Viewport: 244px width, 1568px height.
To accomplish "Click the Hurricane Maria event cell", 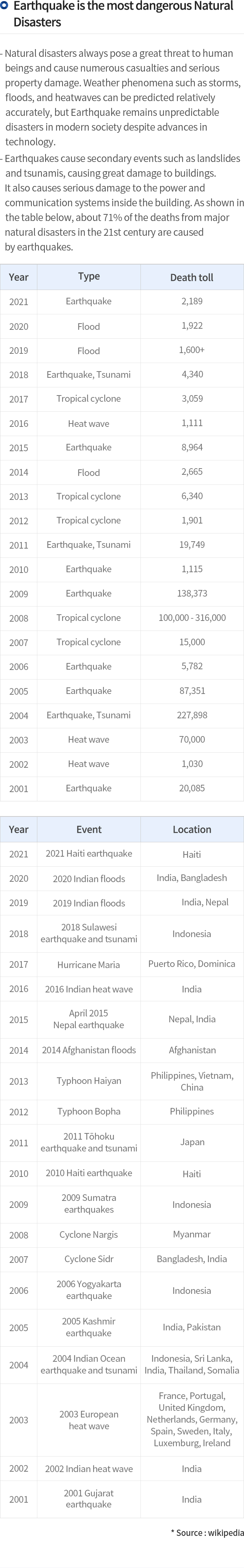I will [x=88, y=964].
